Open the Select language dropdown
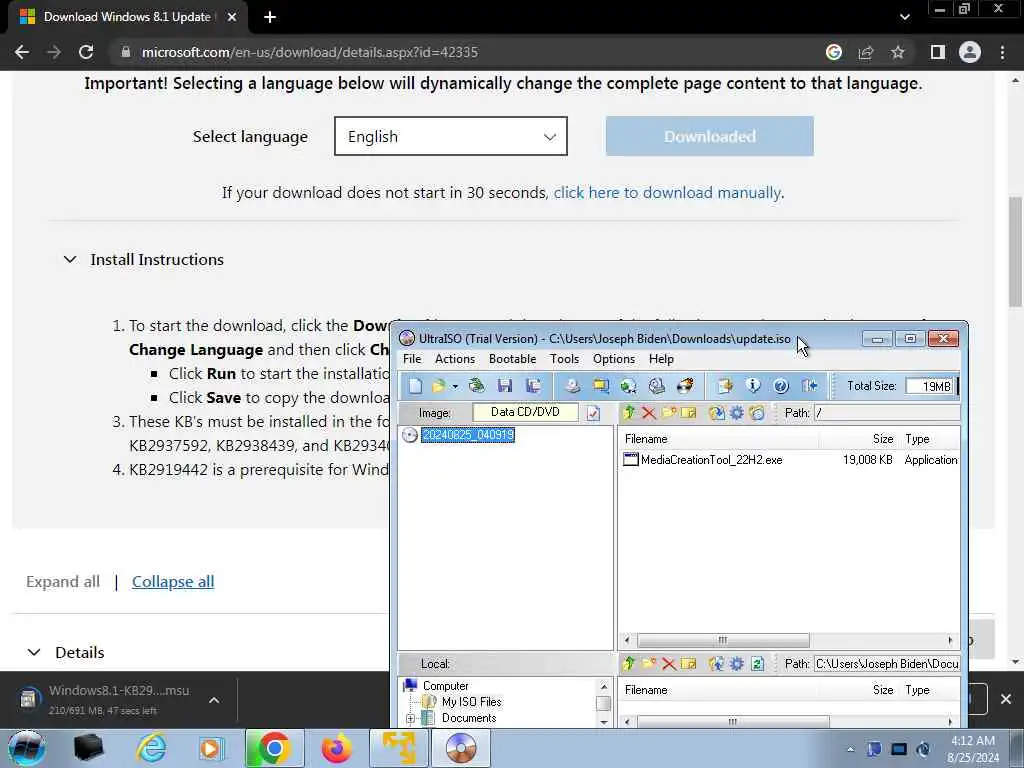 point(451,136)
